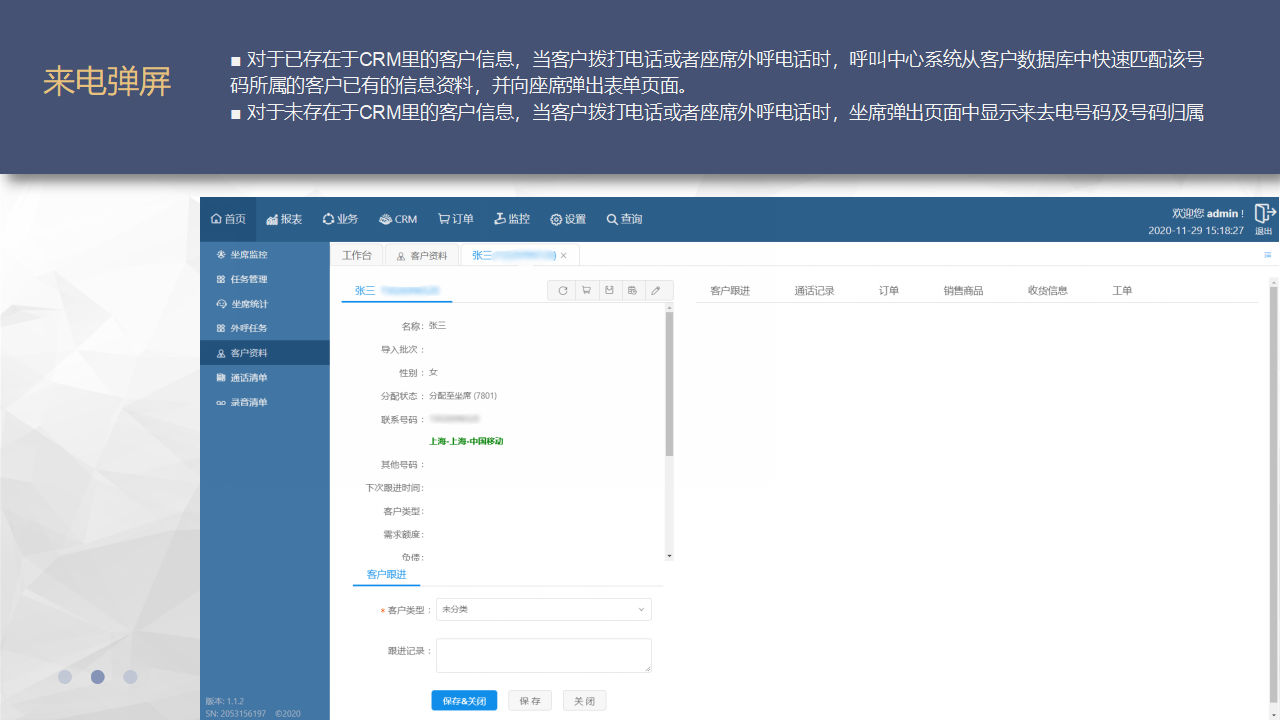
Task: Switch to the 张三 customer page tab
Action: tap(520, 255)
